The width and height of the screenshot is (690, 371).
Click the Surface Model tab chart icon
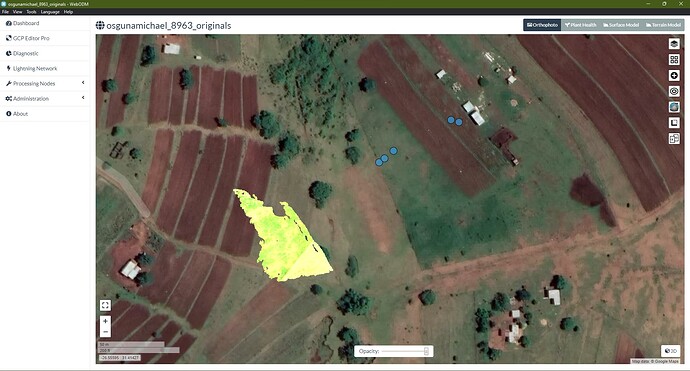tap(606, 25)
